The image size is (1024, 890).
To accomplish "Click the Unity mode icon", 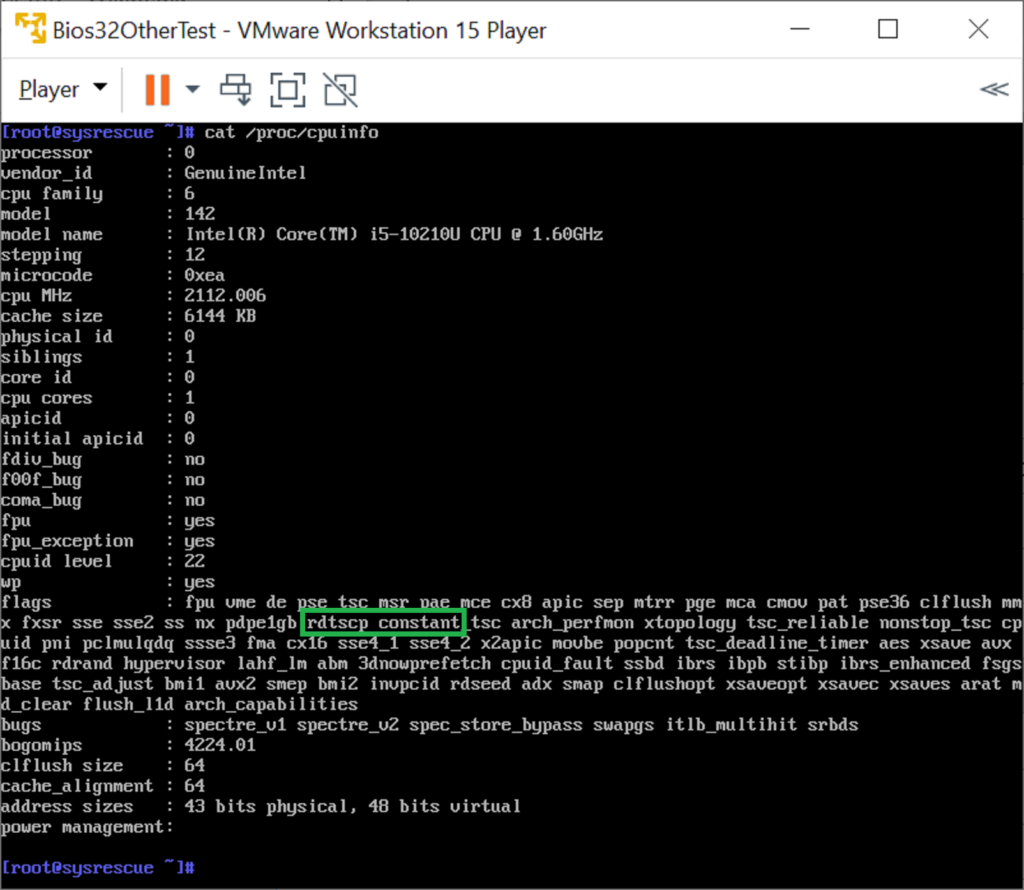I will (340, 89).
